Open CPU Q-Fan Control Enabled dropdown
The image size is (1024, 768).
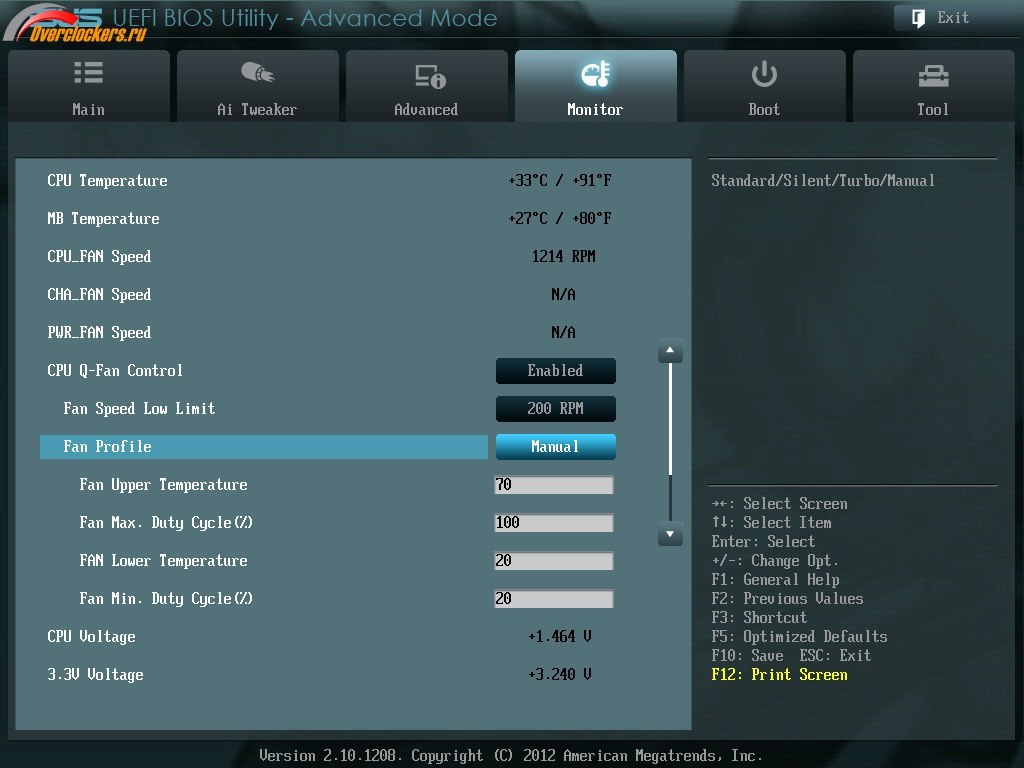(x=555, y=371)
